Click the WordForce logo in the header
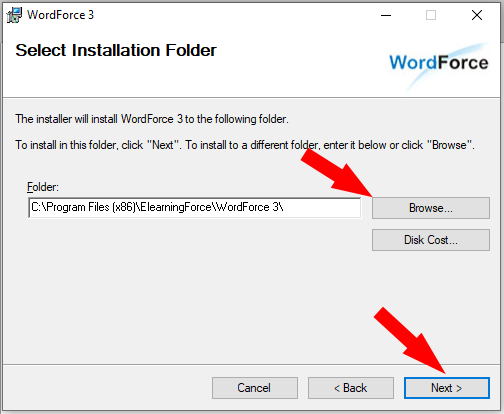The image size is (504, 414). [x=439, y=63]
